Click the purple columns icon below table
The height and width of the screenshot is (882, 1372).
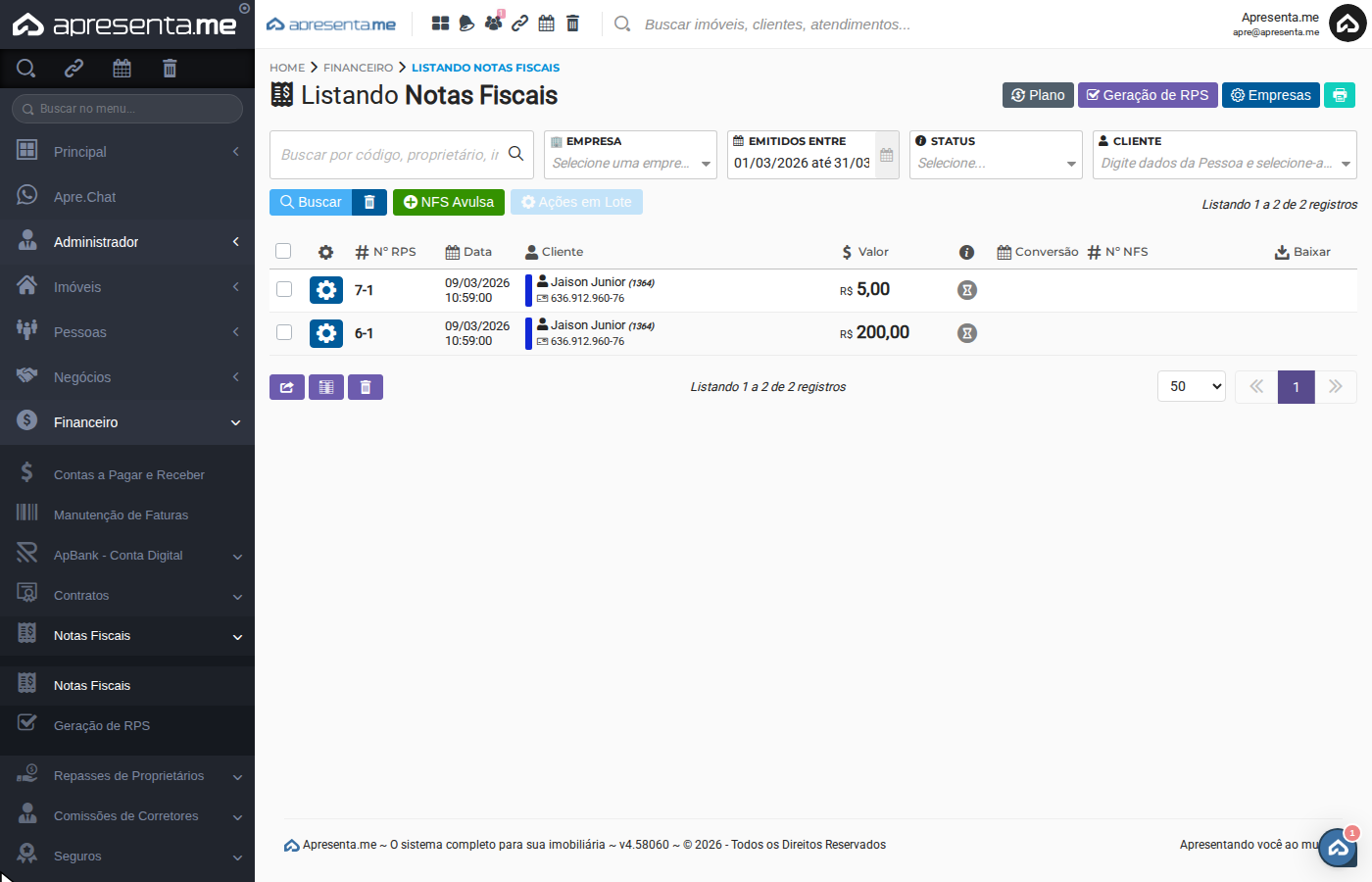tap(326, 387)
